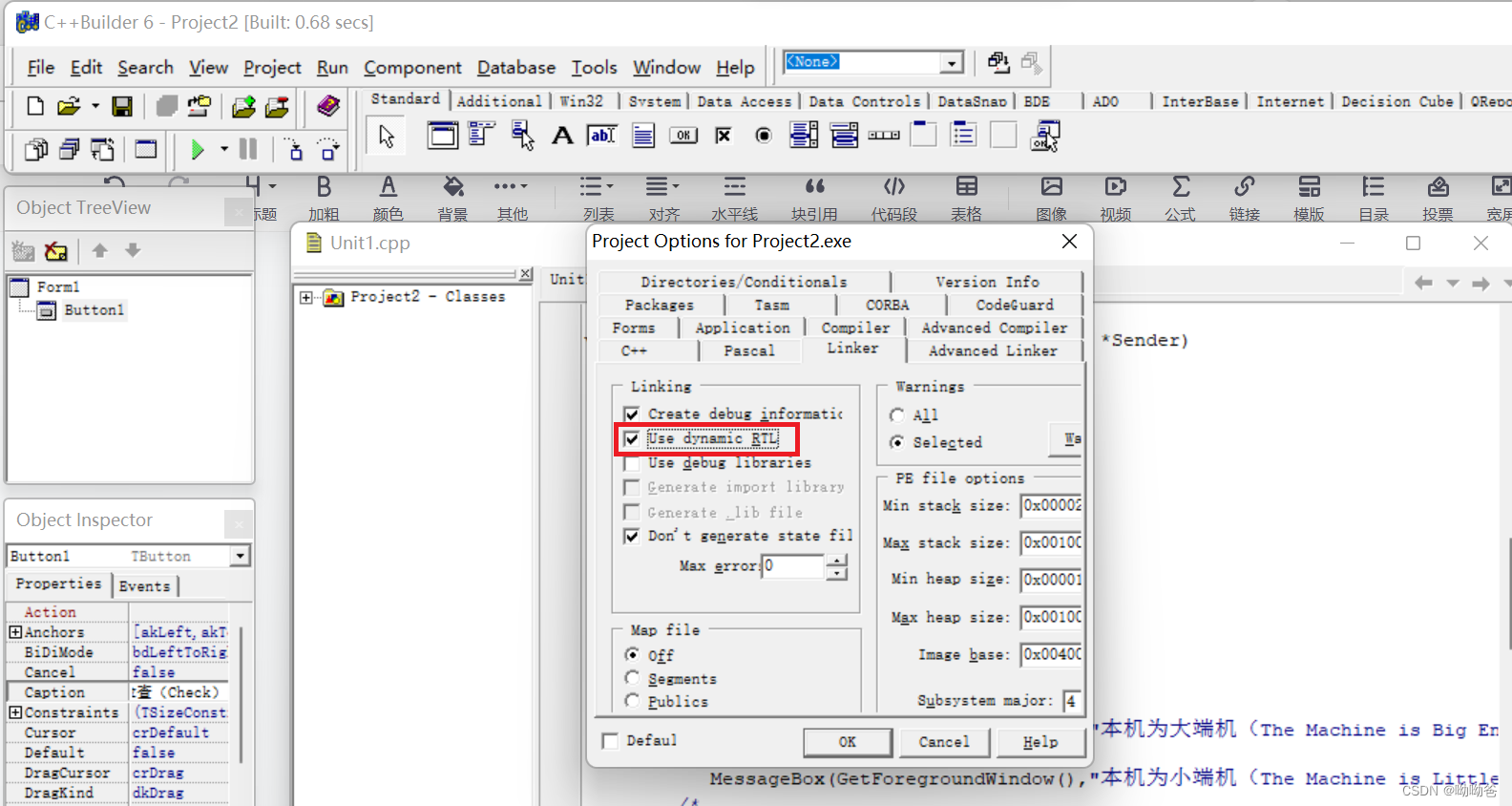Select the Memo component icon

click(x=643, y=136)
